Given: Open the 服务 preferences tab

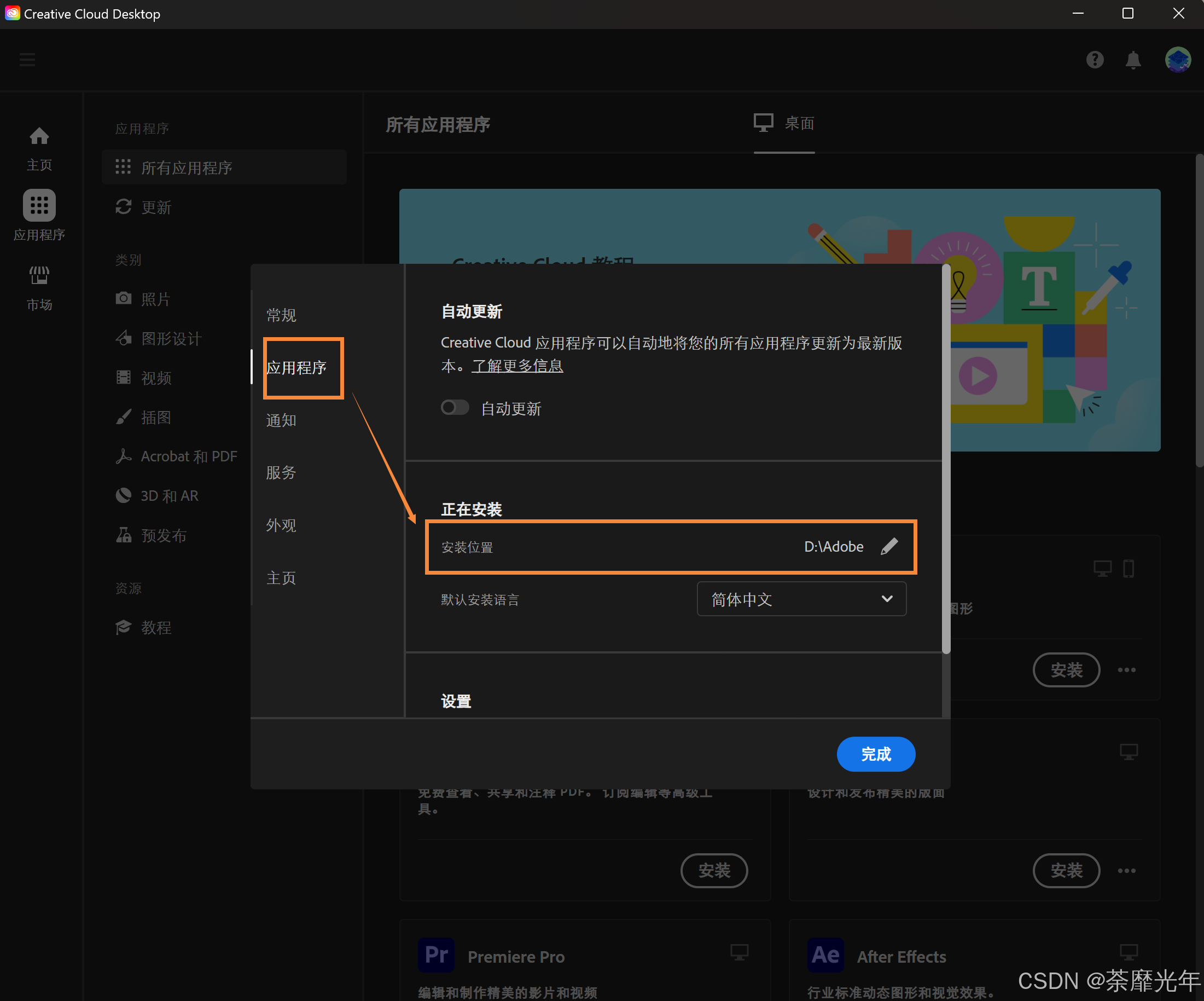Looking at the screenshot, I should (281, 473).
